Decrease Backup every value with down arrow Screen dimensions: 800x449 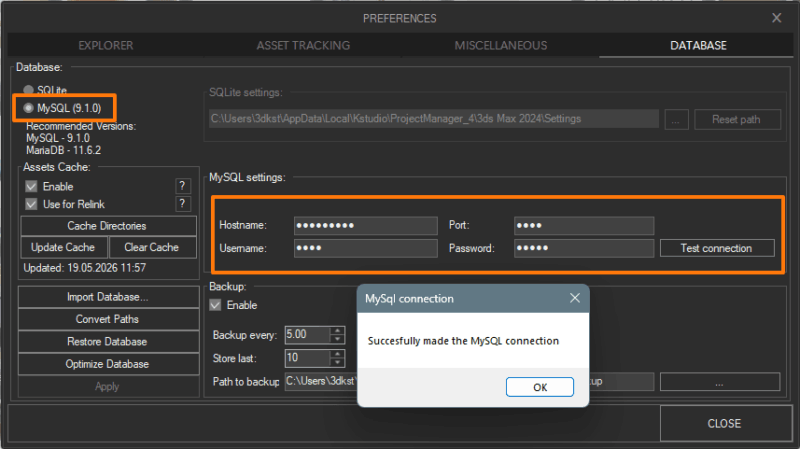(337, 339)
